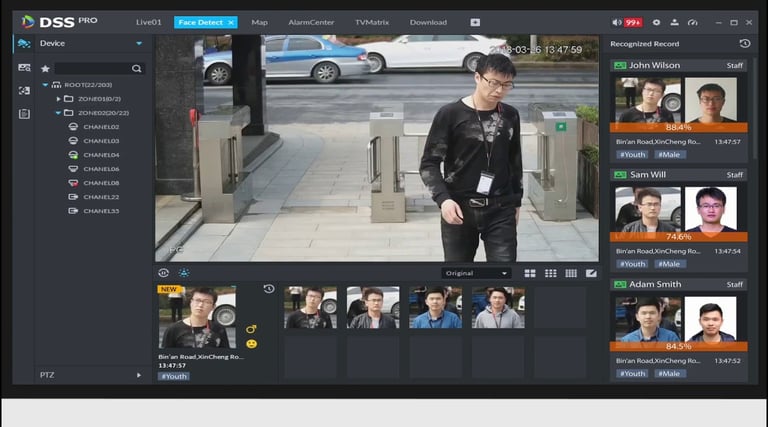Open the user account icon

pyautogui.click(x=674, y=23)
